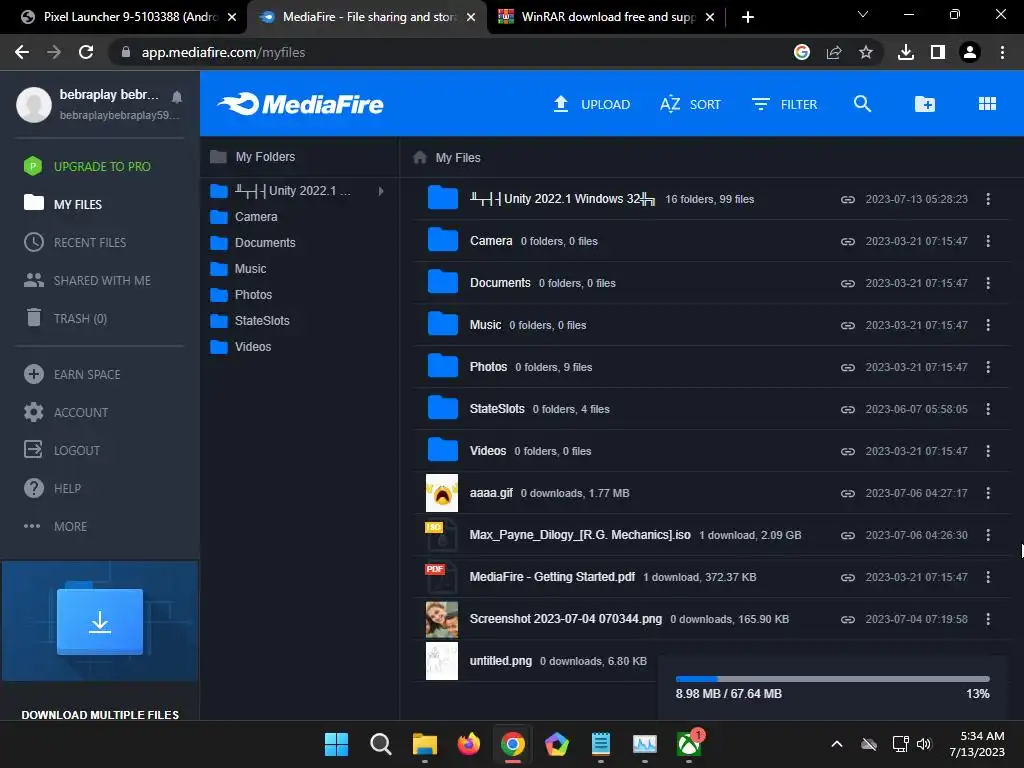Click untitled.png thumbnail
This screenshot has width=1024, height=768.
coord(442,661)
